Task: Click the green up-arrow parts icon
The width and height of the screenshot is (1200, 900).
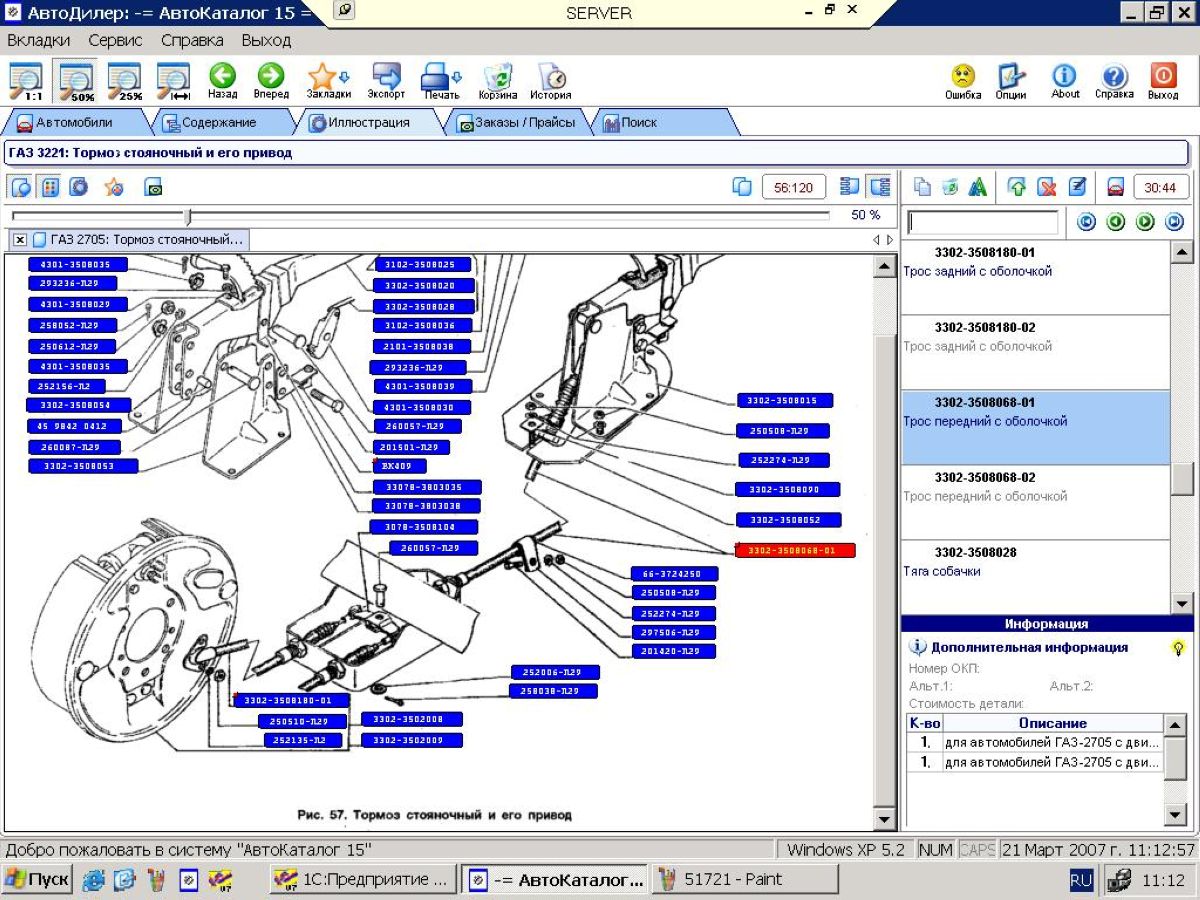Action: click(1018, 187)
